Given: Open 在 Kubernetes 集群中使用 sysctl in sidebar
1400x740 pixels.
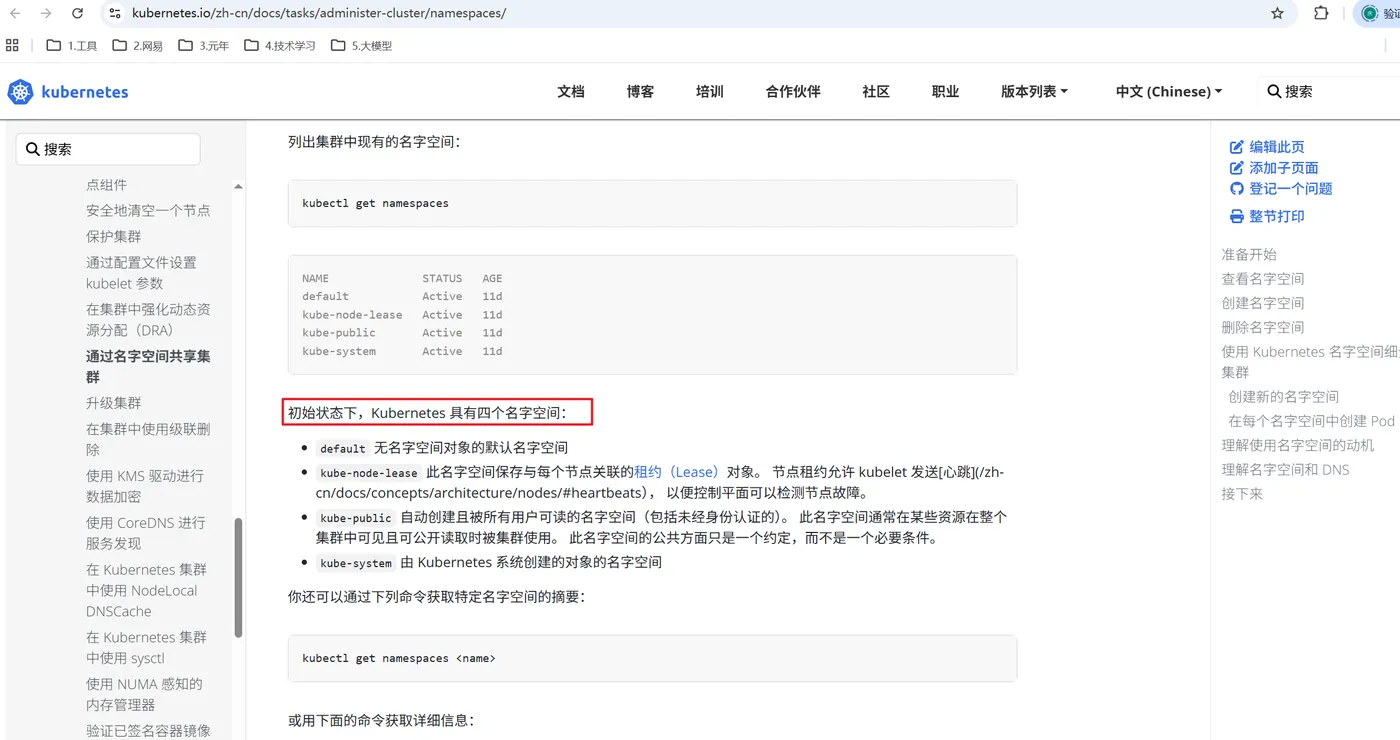Looking at the screenshot, I should pyautogui.click(x=146, y=648).
